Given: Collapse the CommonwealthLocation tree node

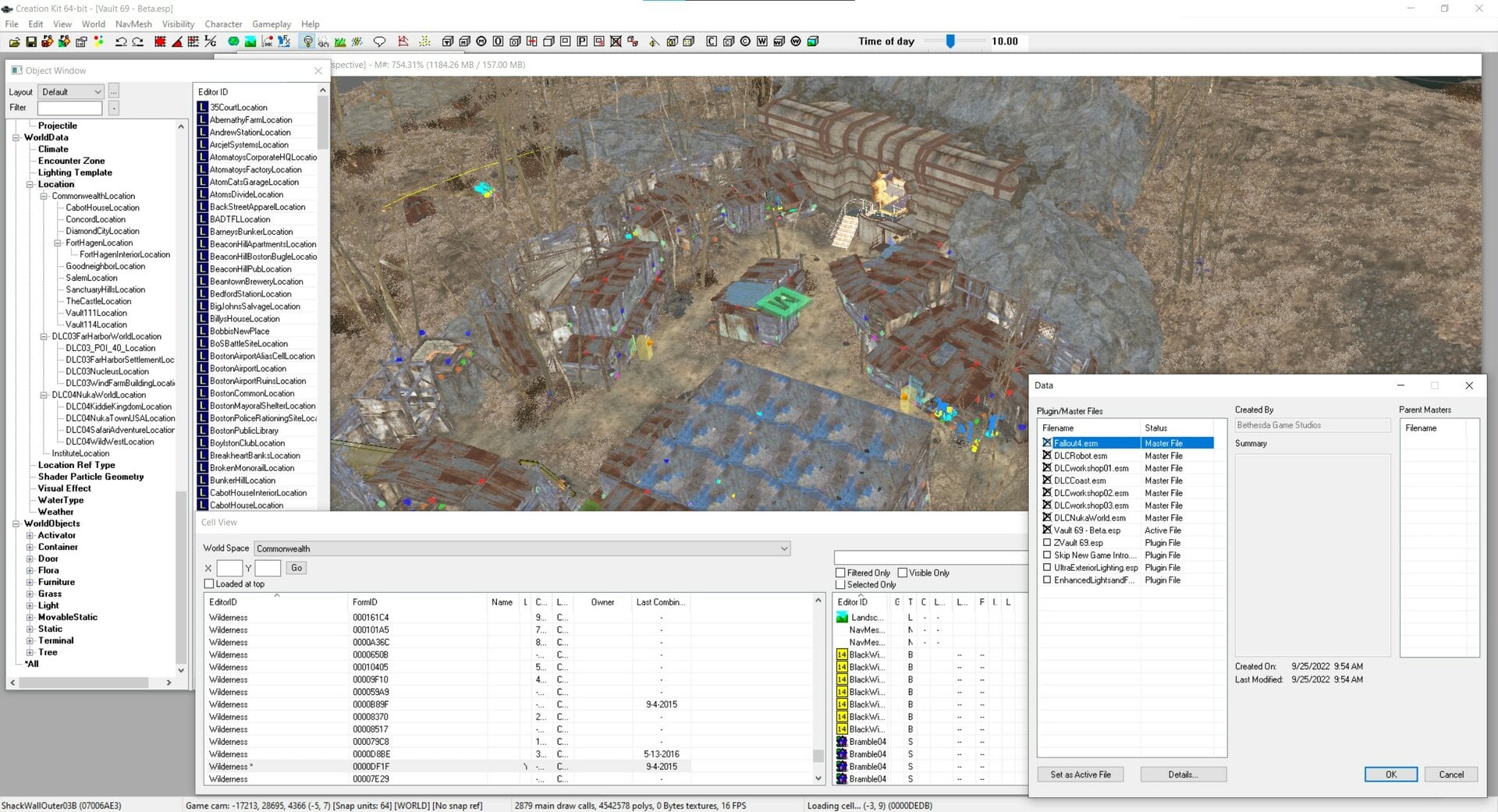Looking at the screenshot, I should pyautogui.click(x=44, y=196).
